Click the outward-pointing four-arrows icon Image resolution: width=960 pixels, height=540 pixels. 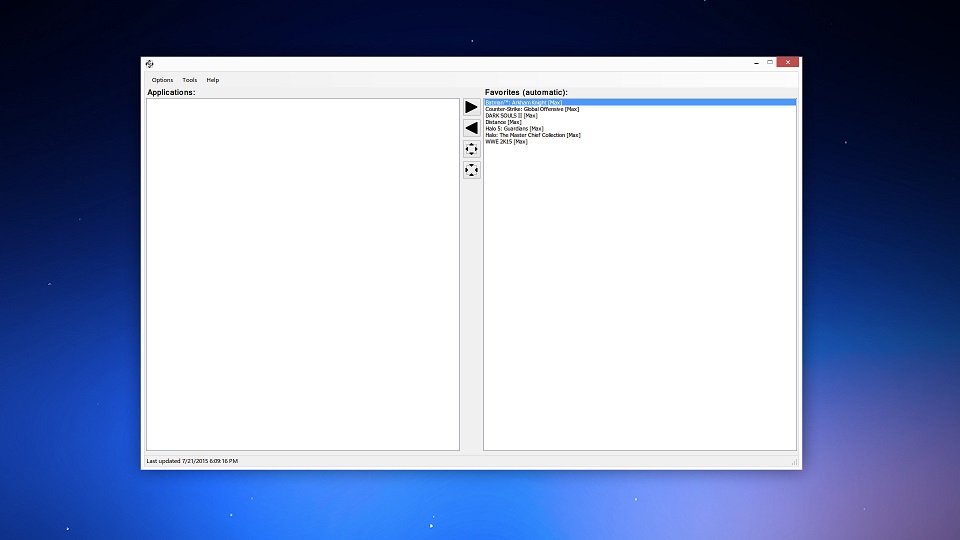[471, 149]
